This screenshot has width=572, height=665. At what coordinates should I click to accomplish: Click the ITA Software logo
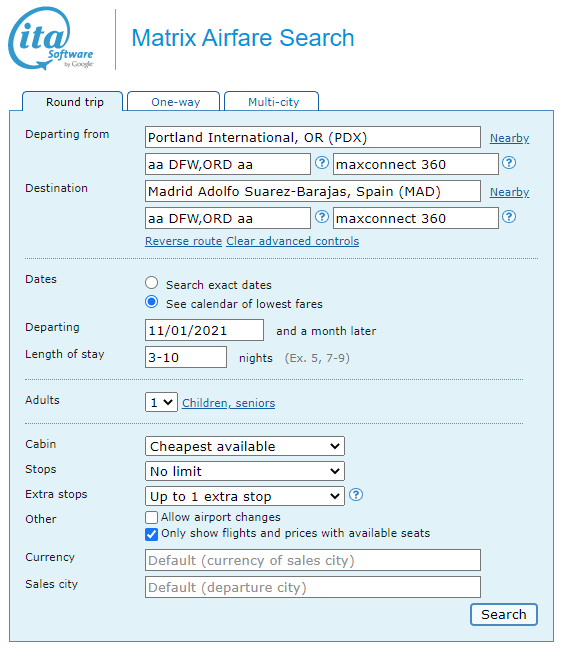[x=51, y=38]
